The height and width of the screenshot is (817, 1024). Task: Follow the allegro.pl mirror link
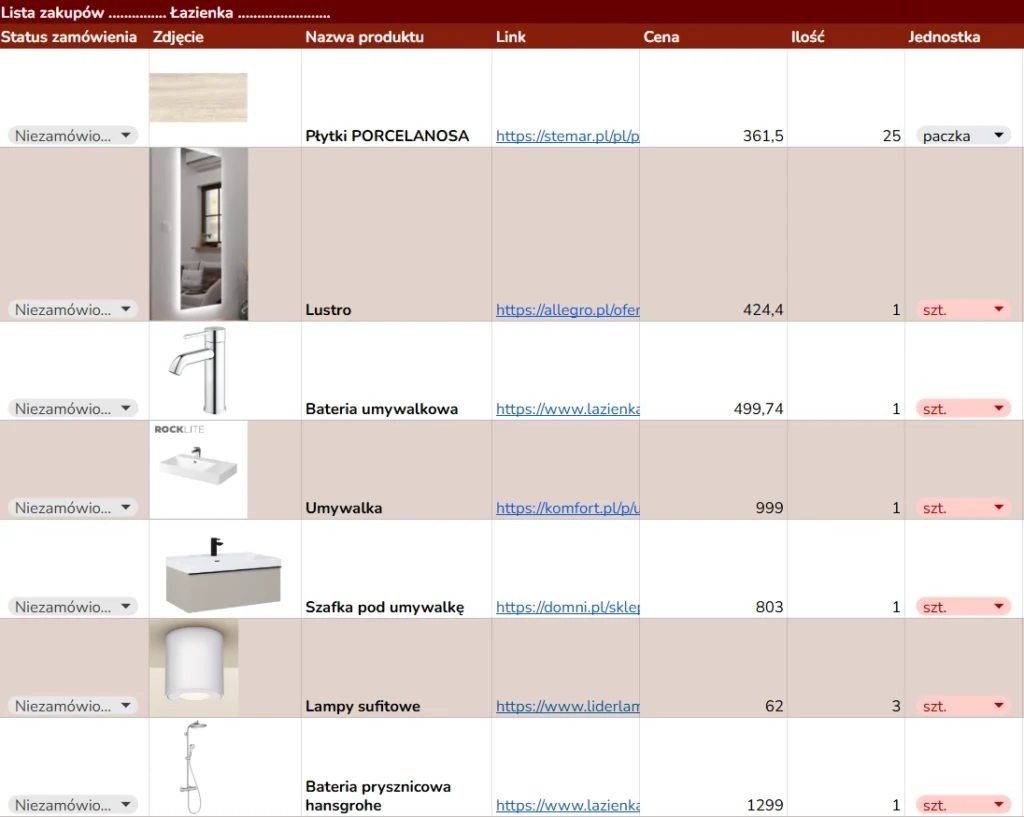coord(567,310)
